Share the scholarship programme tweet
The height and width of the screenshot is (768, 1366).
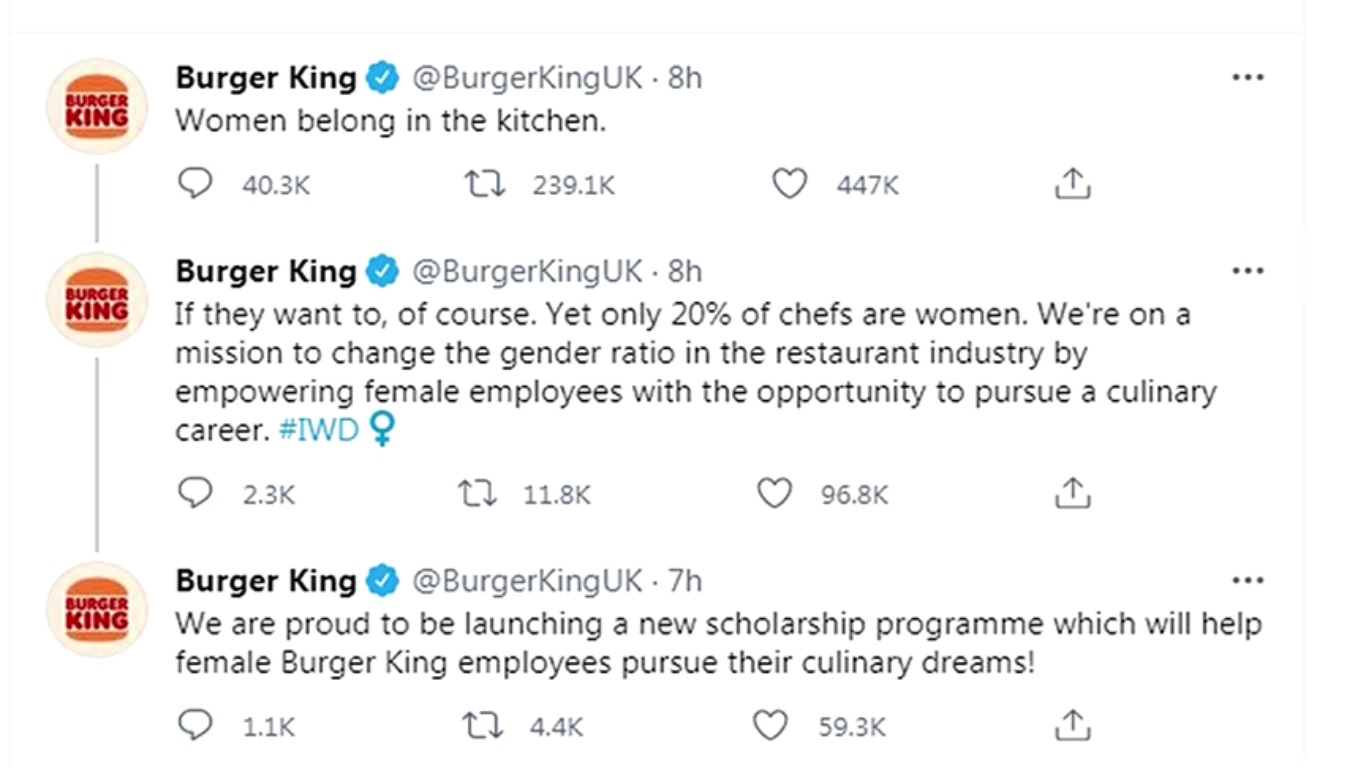[x=1072, y=726]
